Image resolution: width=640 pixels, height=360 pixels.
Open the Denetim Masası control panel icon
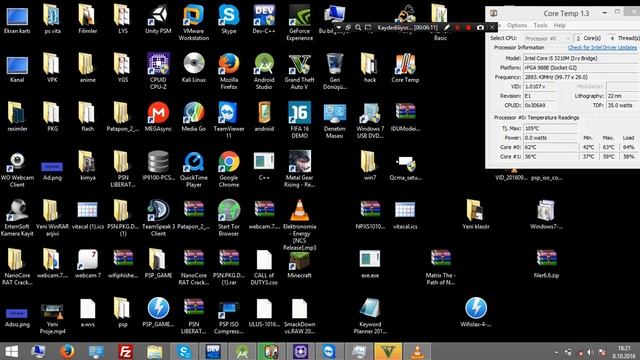coord(335,120)
